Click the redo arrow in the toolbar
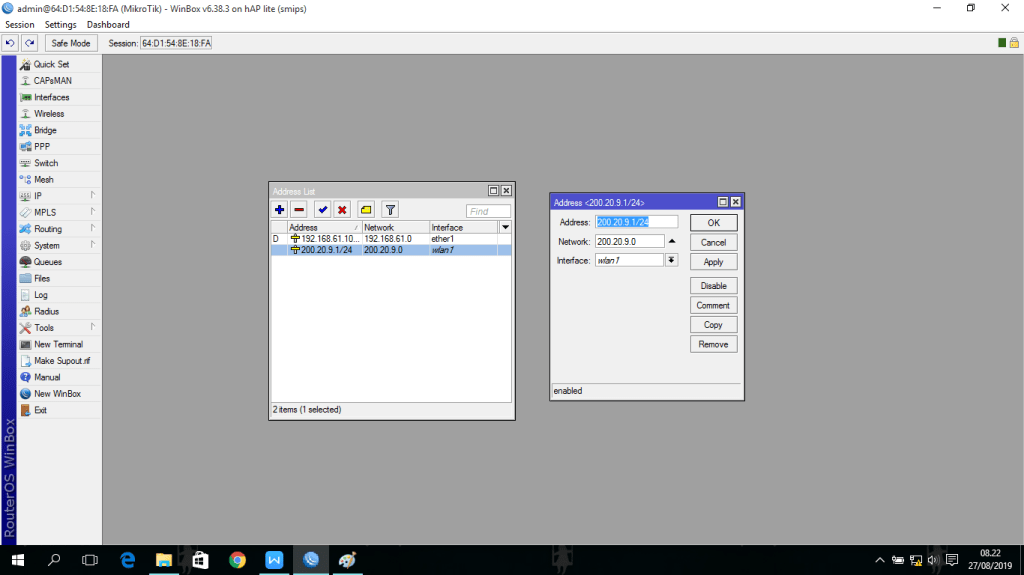Screen dimensions: 1024x575 30,43
